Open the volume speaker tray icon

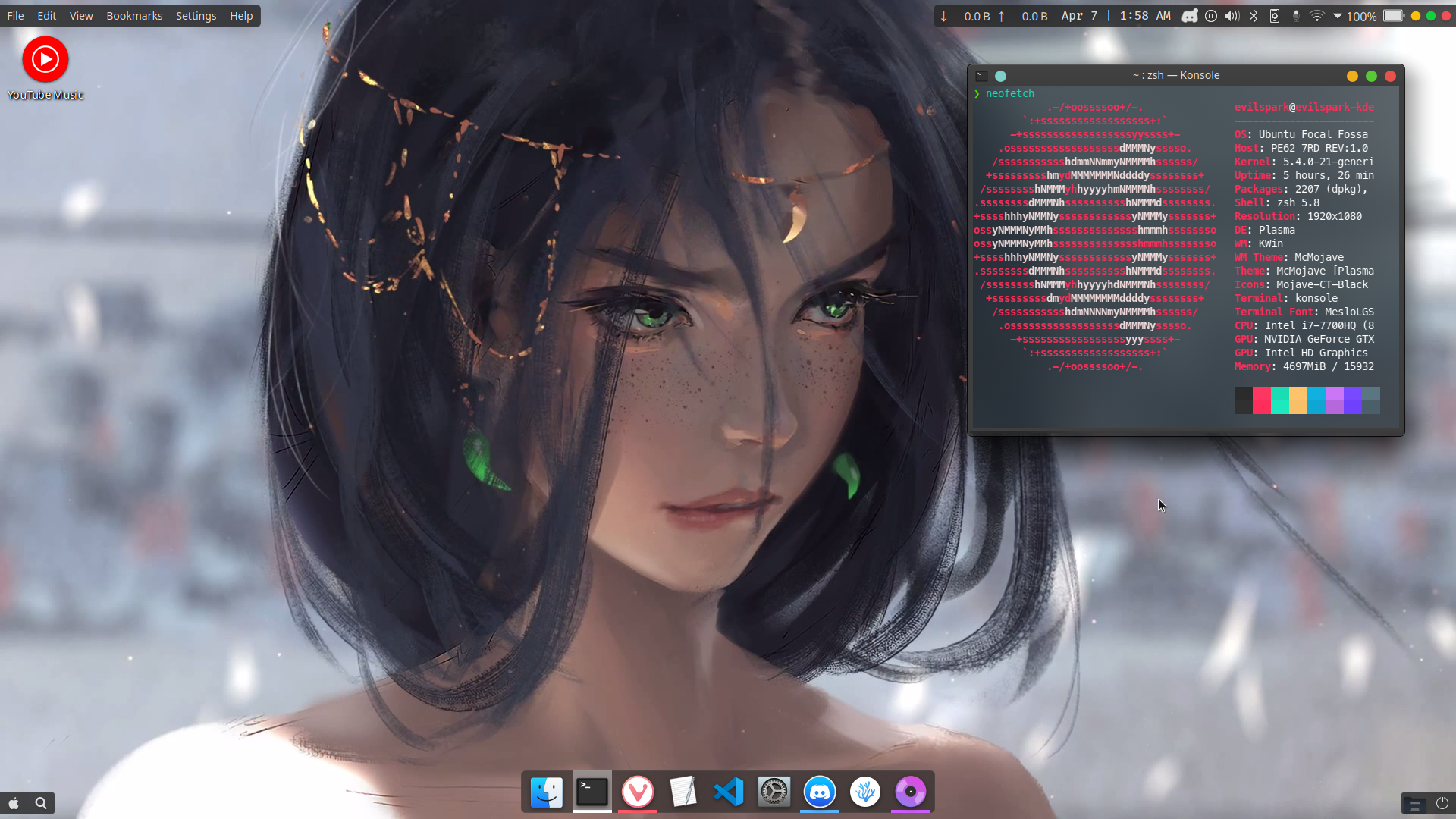(x=1232, y=16)
